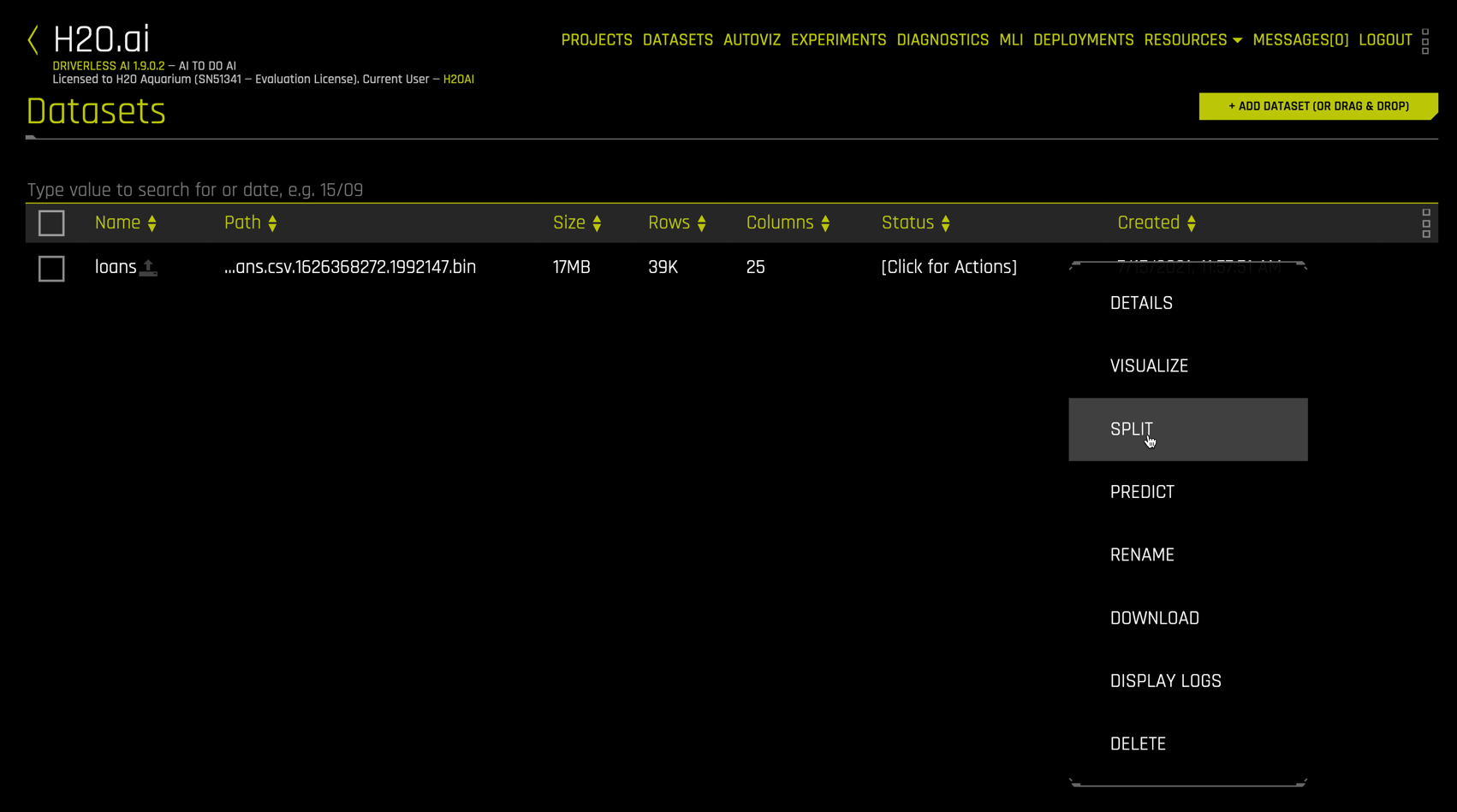This screenshot has height=812, width=1457.
Task: Open the H2OAI current user link
Action: [458, 80]
